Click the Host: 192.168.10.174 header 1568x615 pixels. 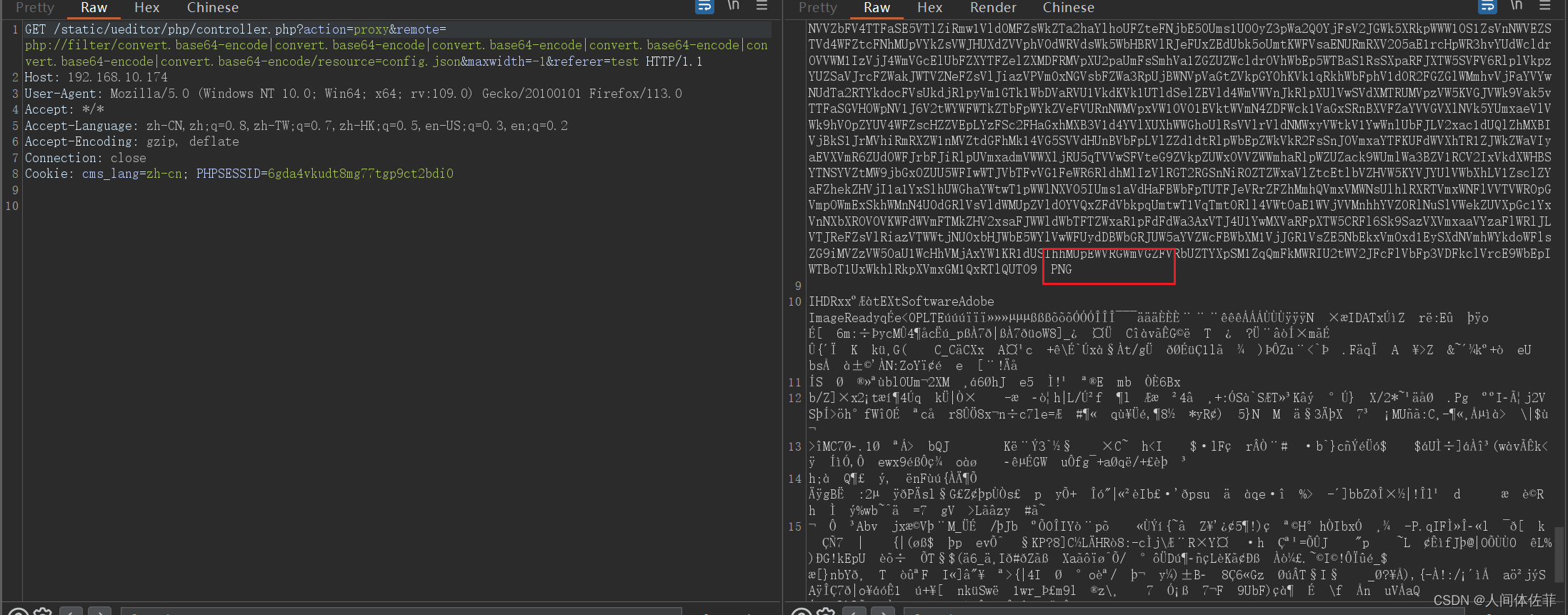[96, 77]
